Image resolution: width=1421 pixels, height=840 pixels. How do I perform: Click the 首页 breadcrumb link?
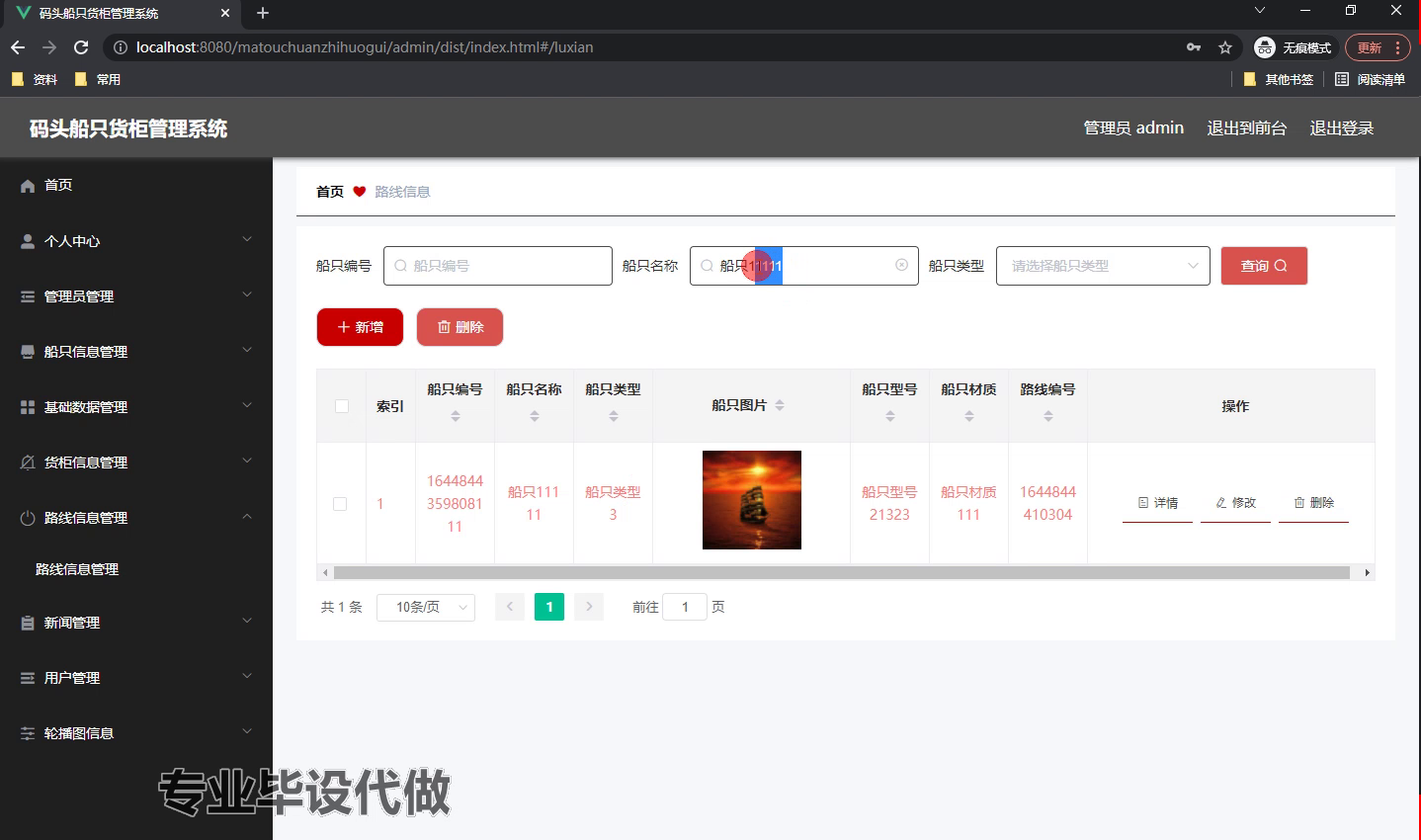[x=330, y=192]
